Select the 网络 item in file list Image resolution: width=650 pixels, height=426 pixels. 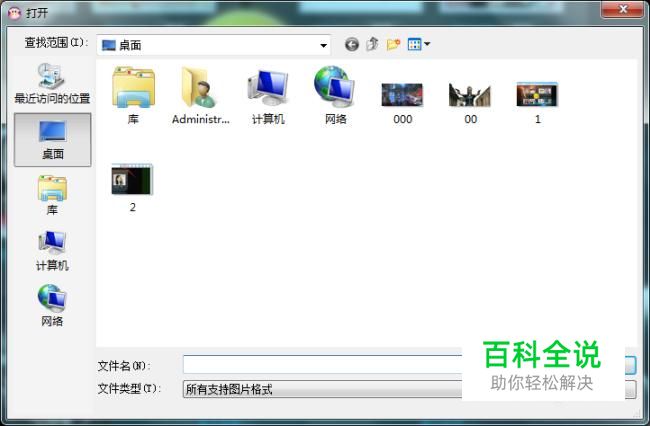coord(335,96)
